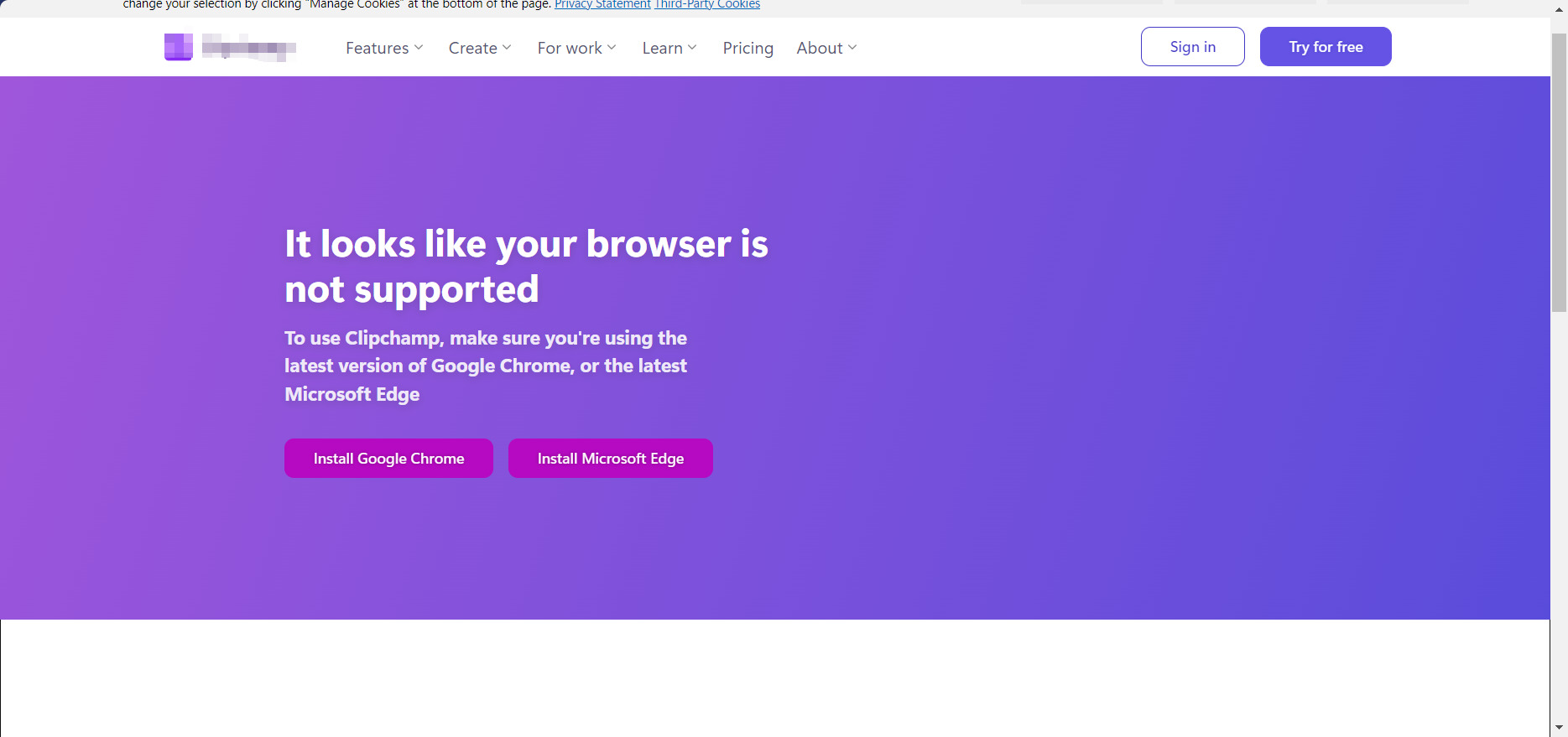Click the Sign in button
Viewport: 1568px width, 737px height.
click(1193, 47)
